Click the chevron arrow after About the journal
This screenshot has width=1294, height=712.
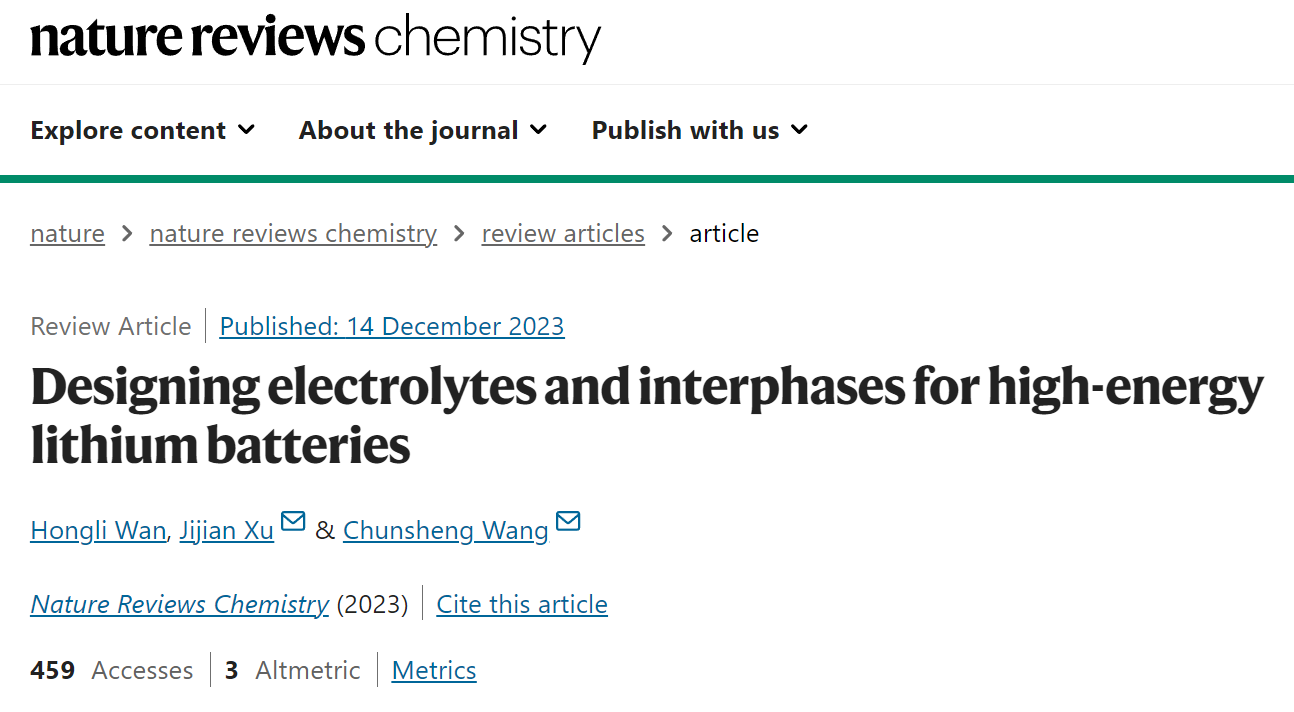click(538, 130)
